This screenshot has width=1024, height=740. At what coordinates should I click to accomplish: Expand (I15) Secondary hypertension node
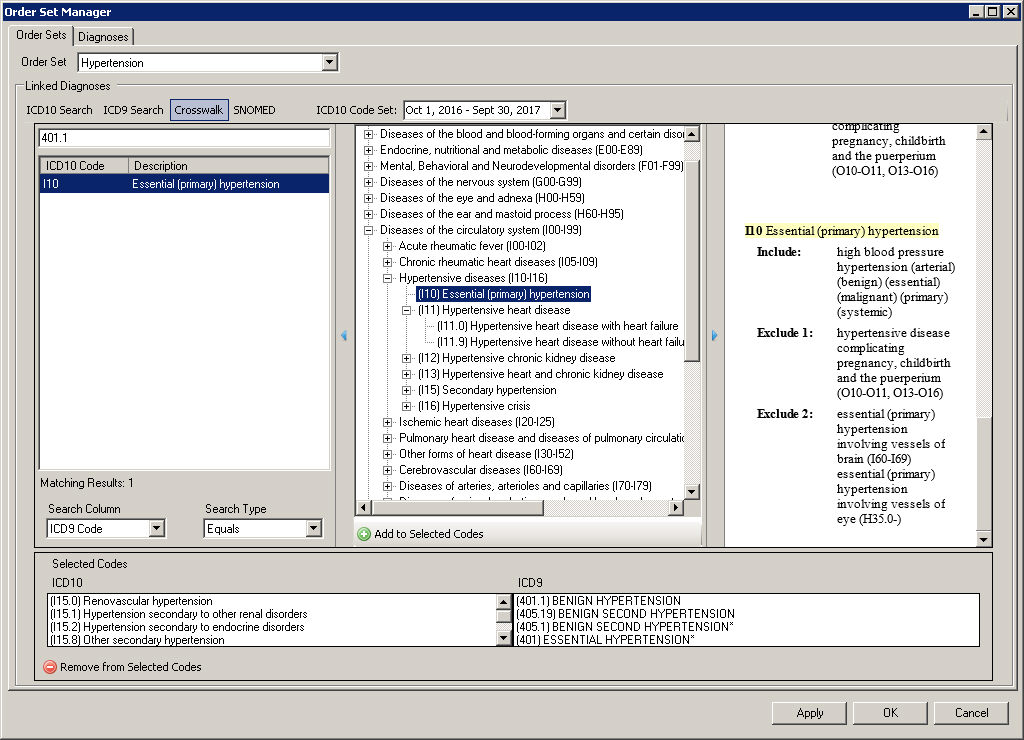tap(406, 390)
